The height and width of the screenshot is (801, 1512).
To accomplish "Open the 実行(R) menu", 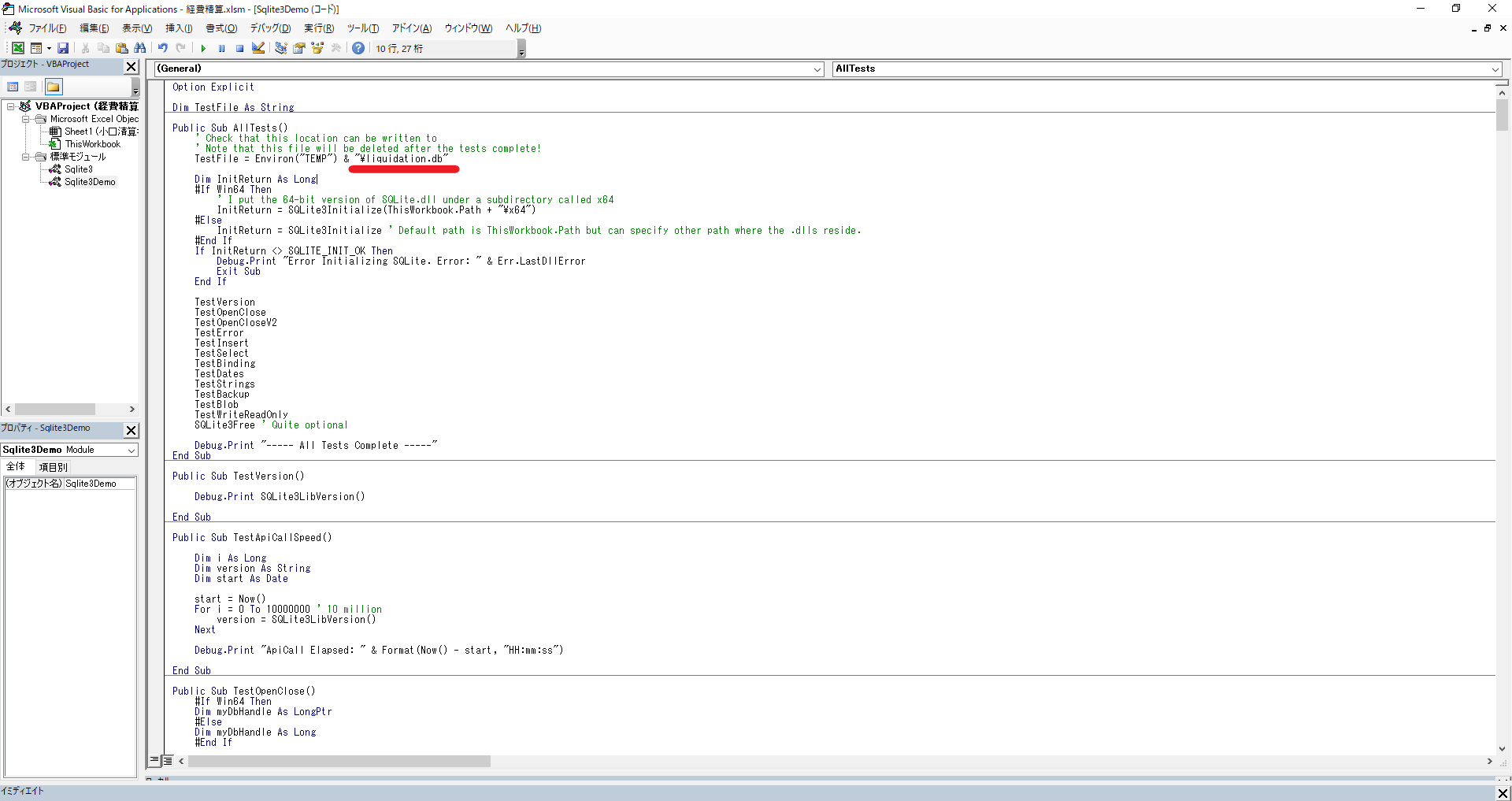I will (x=319, y=28).
